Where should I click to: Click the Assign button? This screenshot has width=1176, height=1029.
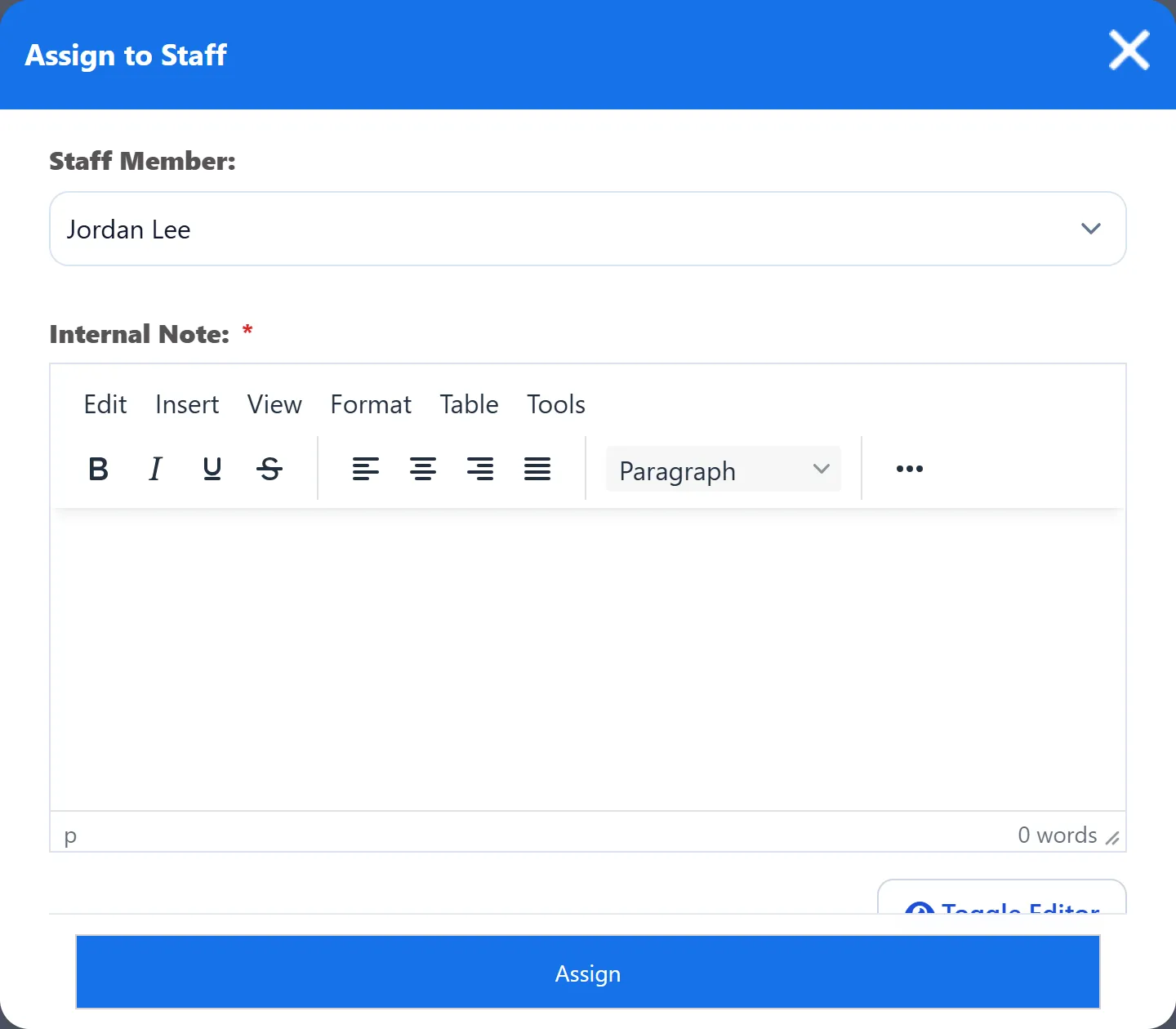588,973
